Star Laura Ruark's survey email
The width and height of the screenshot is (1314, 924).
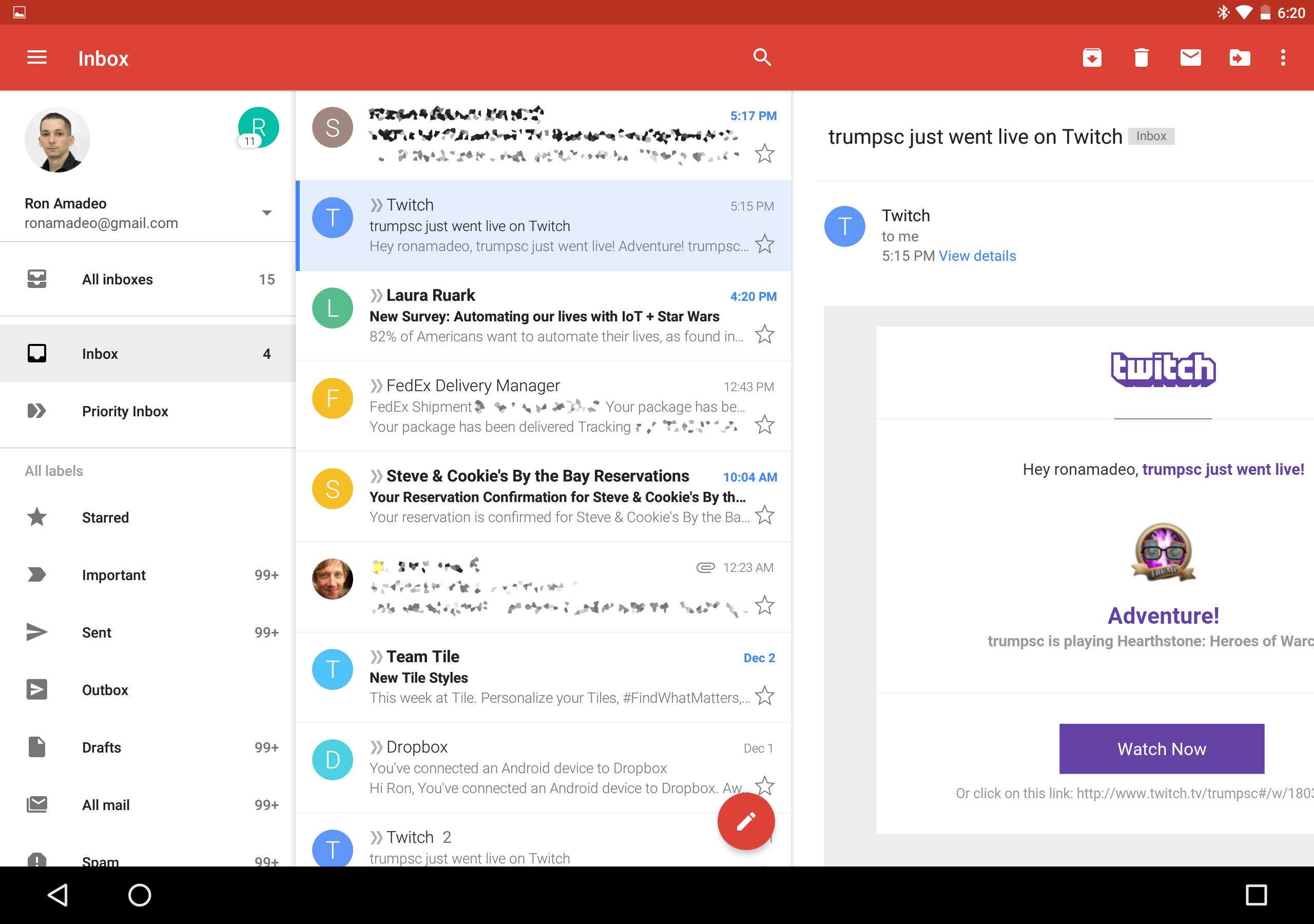(x=765, y=335)
